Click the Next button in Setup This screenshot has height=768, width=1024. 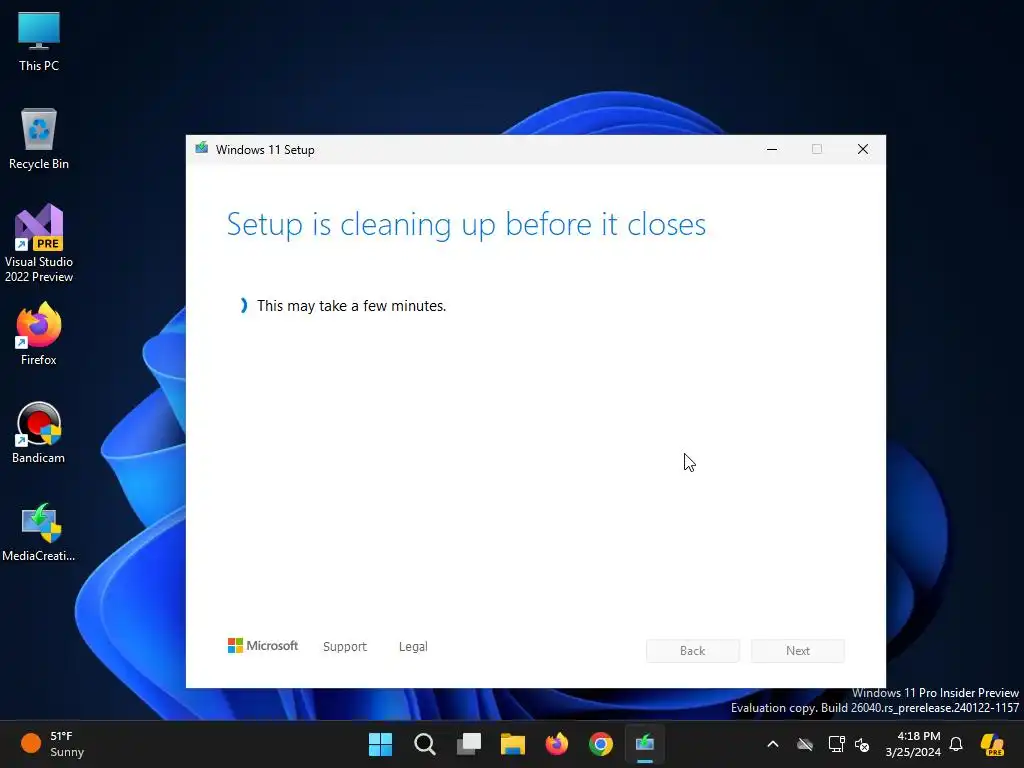(797, 650)
